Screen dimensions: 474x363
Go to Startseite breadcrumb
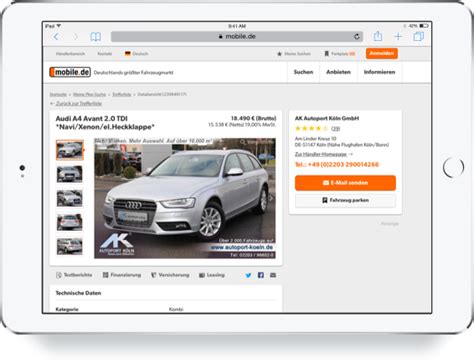[58, 94]
